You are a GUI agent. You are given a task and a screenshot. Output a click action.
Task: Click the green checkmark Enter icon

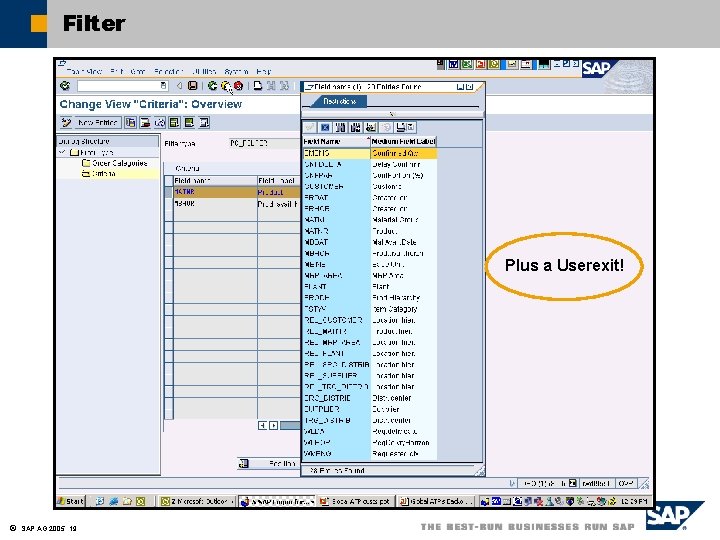[65, 86]
